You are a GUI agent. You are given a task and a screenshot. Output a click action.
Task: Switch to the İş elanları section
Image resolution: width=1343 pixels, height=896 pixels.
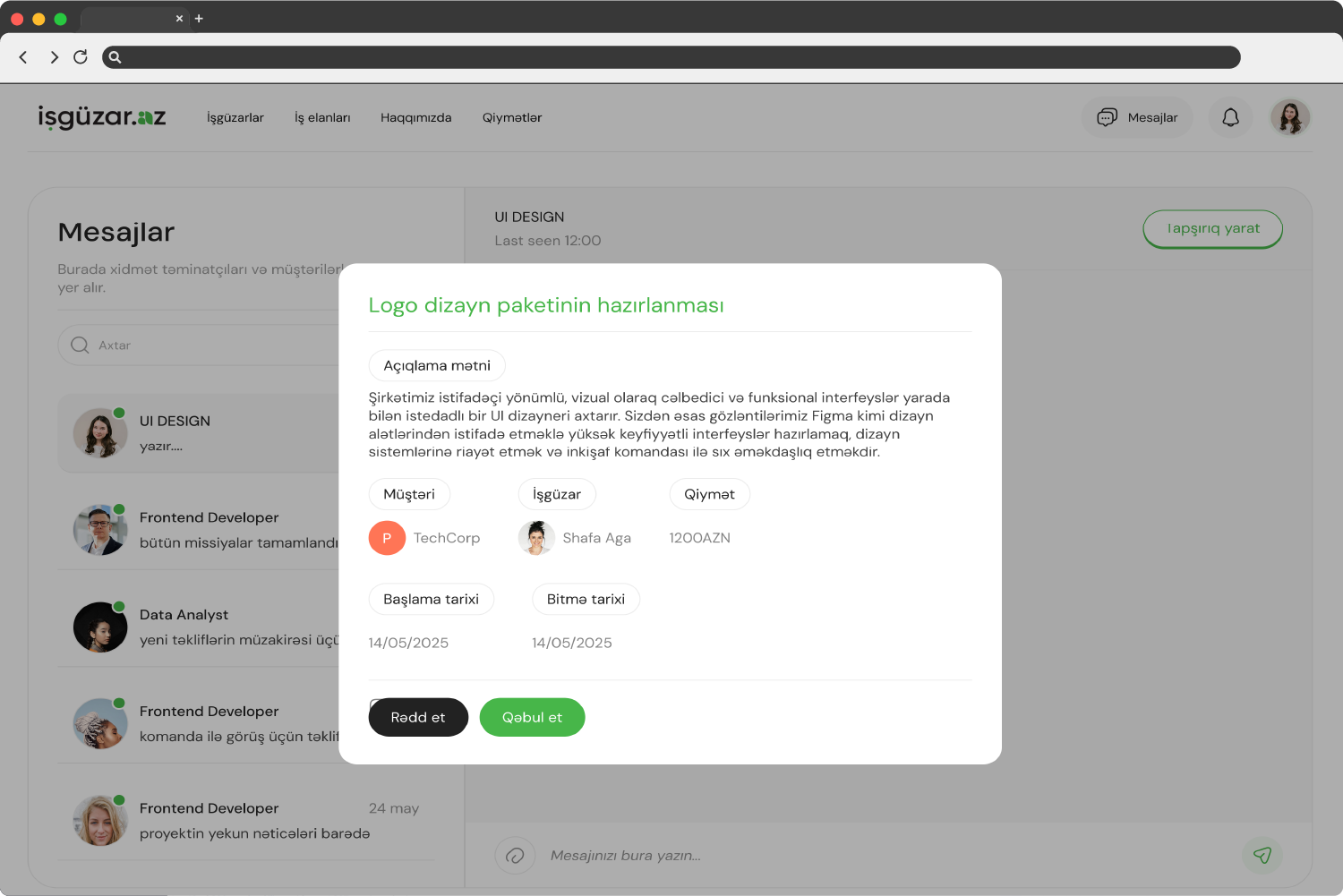pos(321,117)
